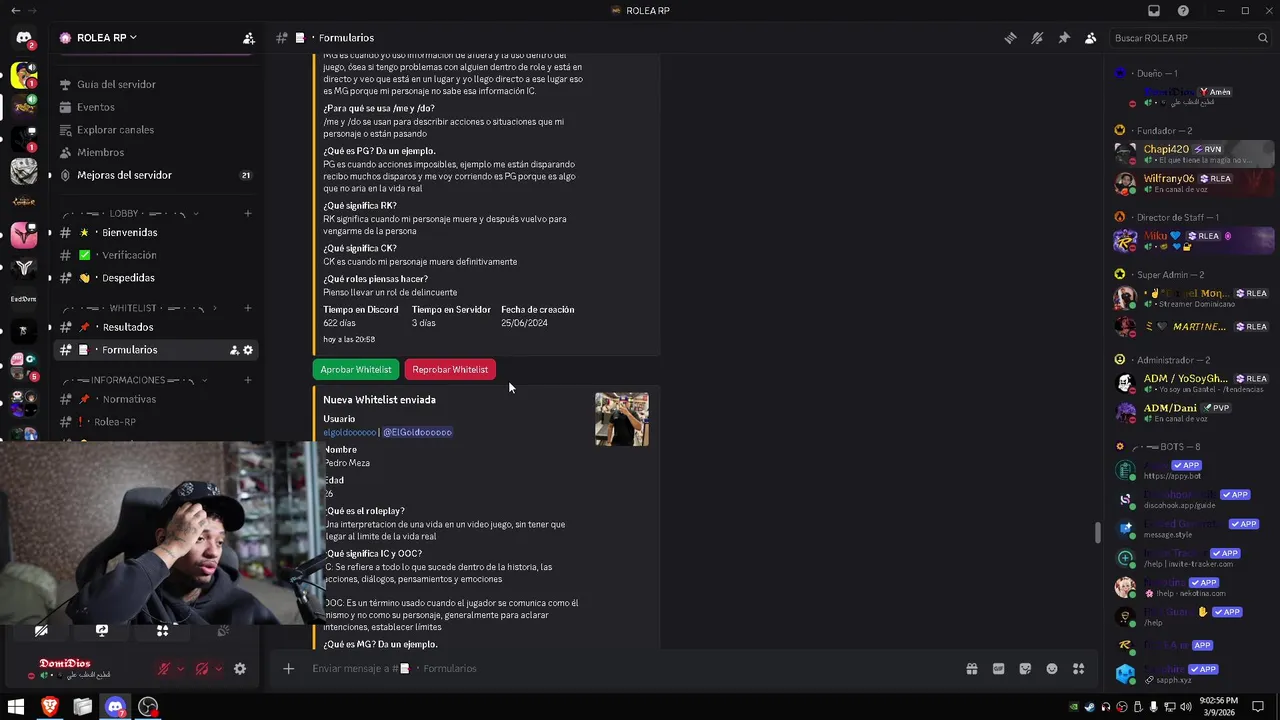Open Brave browser in the taskbar
1280x720 pixels.
pos(49,707)
